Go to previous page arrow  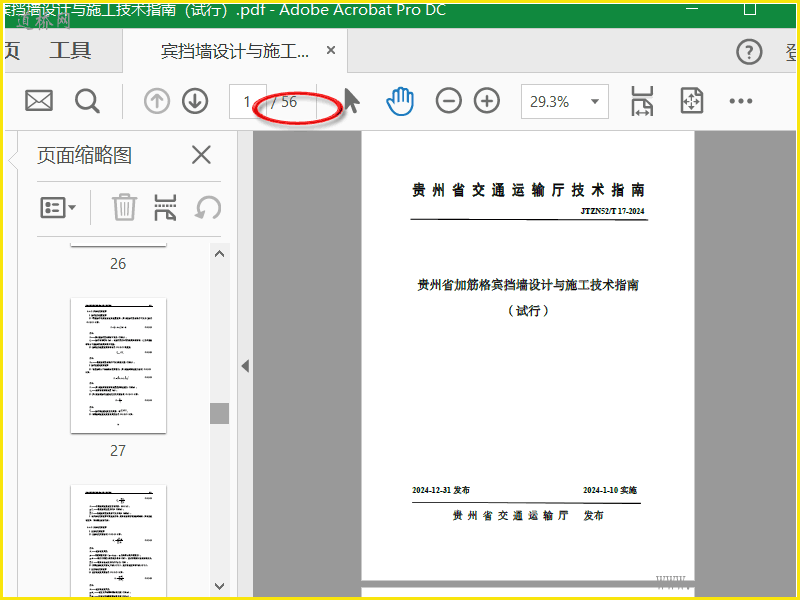(157, 101)
